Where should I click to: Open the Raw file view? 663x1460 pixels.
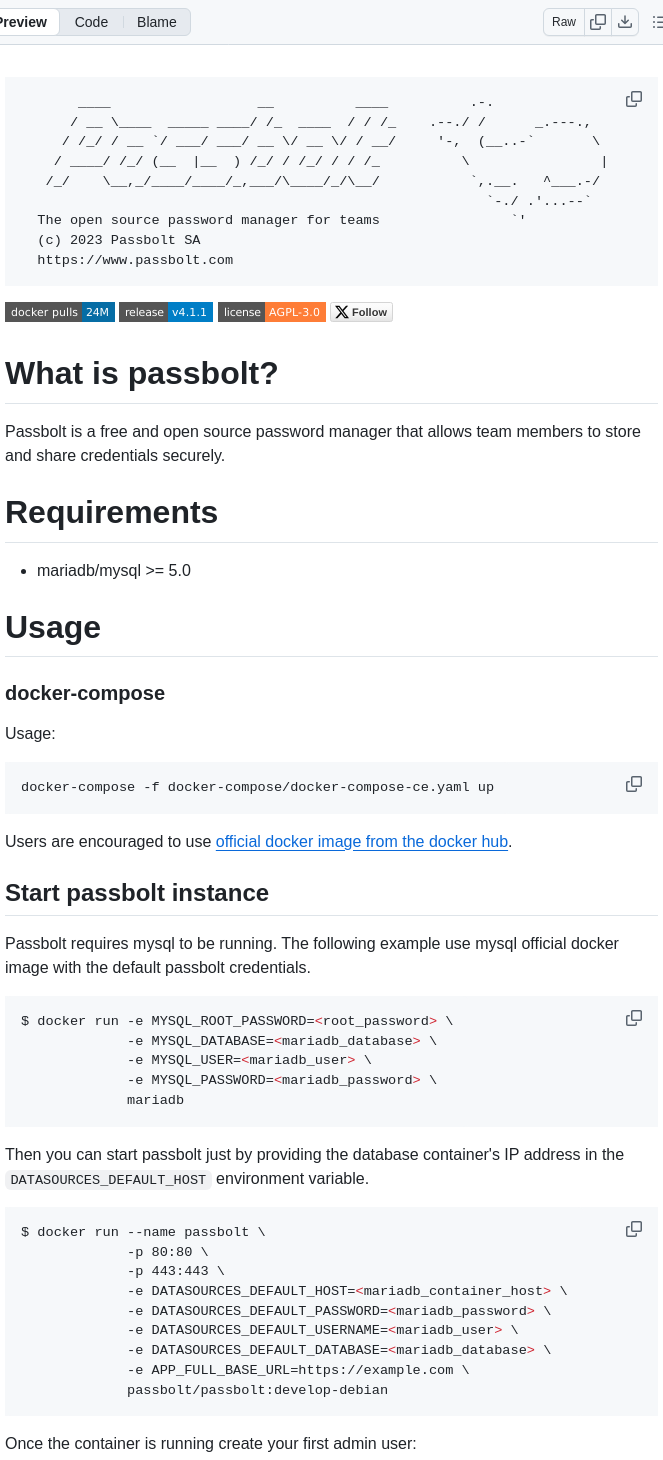point(563,21)
